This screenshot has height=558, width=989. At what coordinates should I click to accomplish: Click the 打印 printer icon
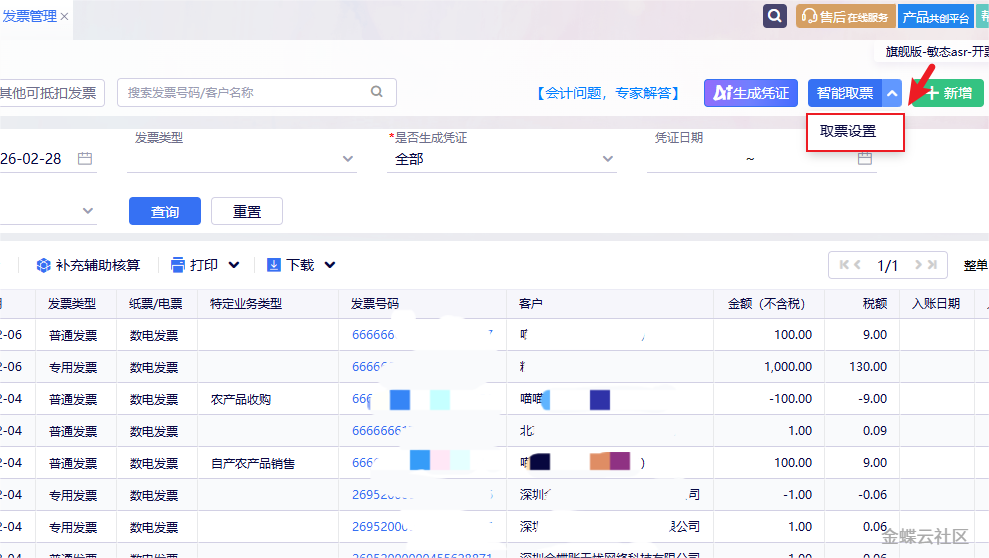tap(178, 265)
